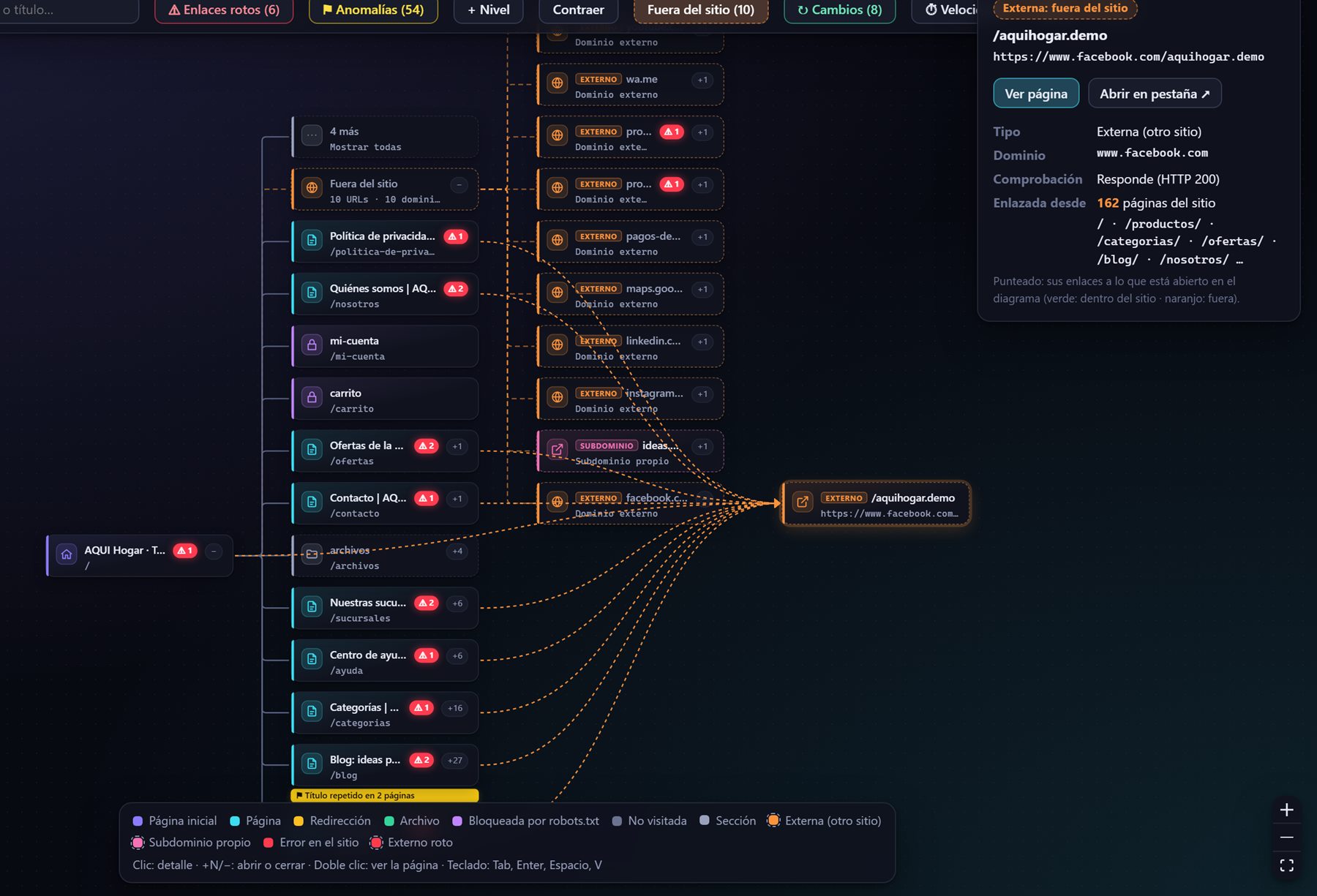The width and height of the screenshot is (1317, 896).
Task: Click the page icon on Blog node
Action: coord(312,764)
